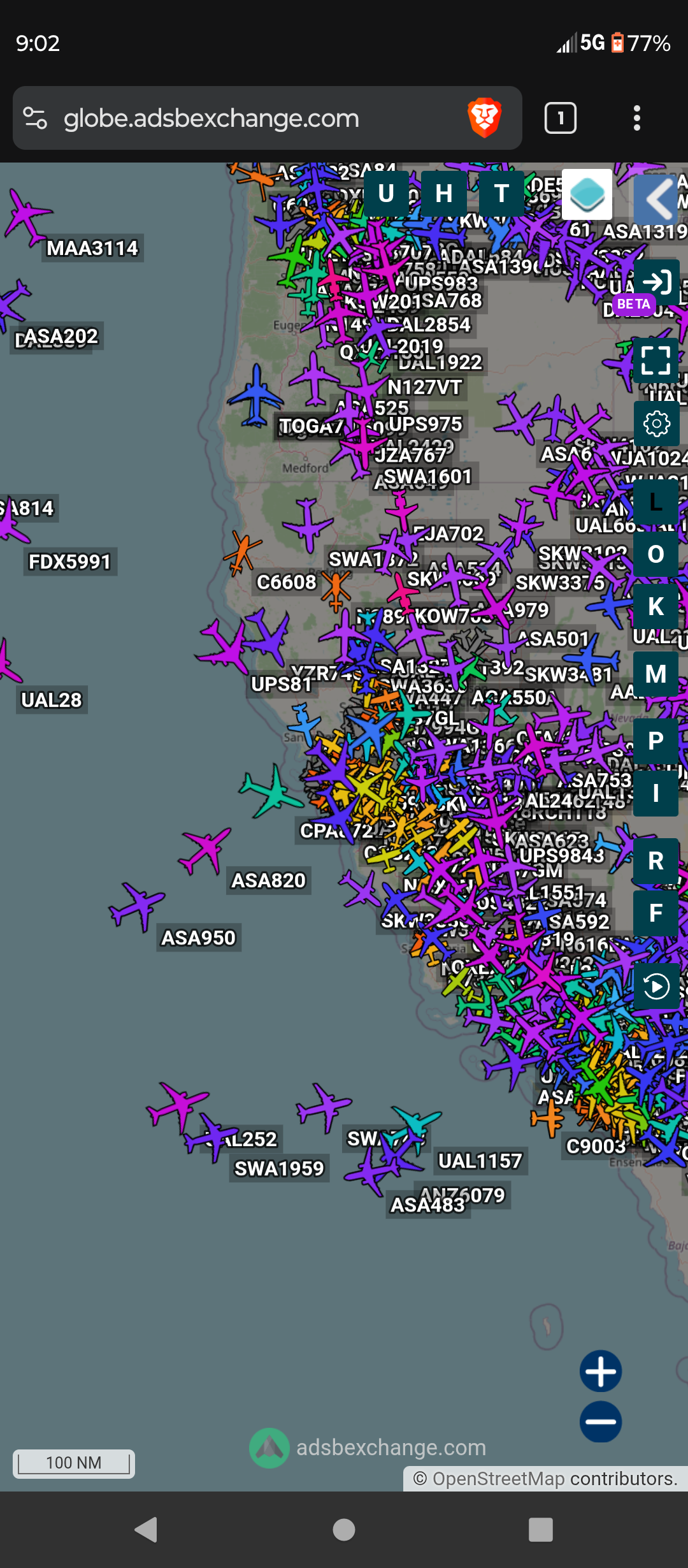The image size is (688, 1568).
Task: Select the N127VT flight label
Action: (425, 388)
